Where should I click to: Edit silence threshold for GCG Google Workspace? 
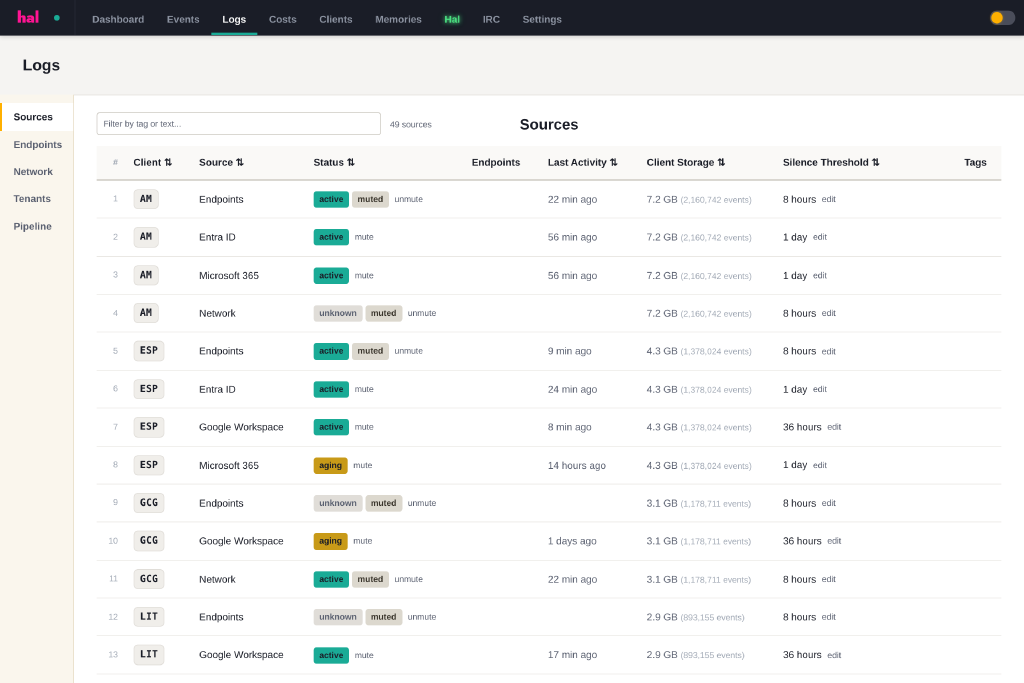coord(834,541)
